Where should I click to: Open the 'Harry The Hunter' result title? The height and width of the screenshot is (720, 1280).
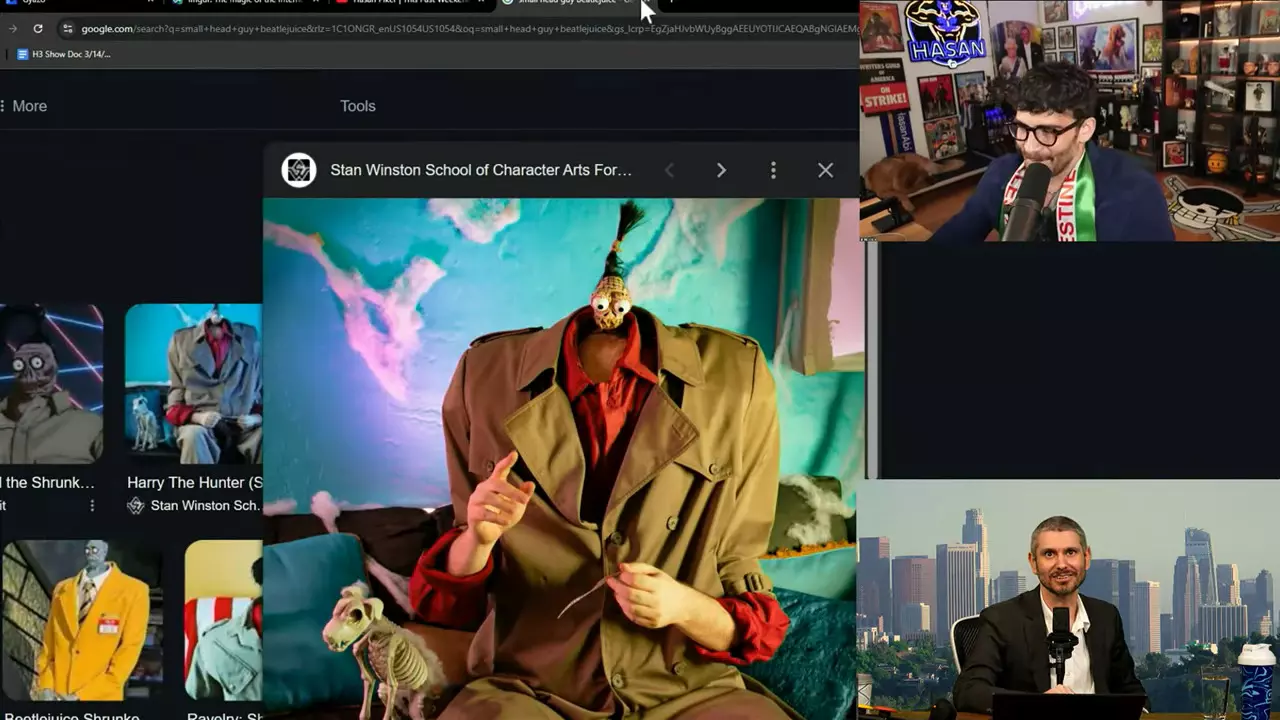tap(195, 482)
